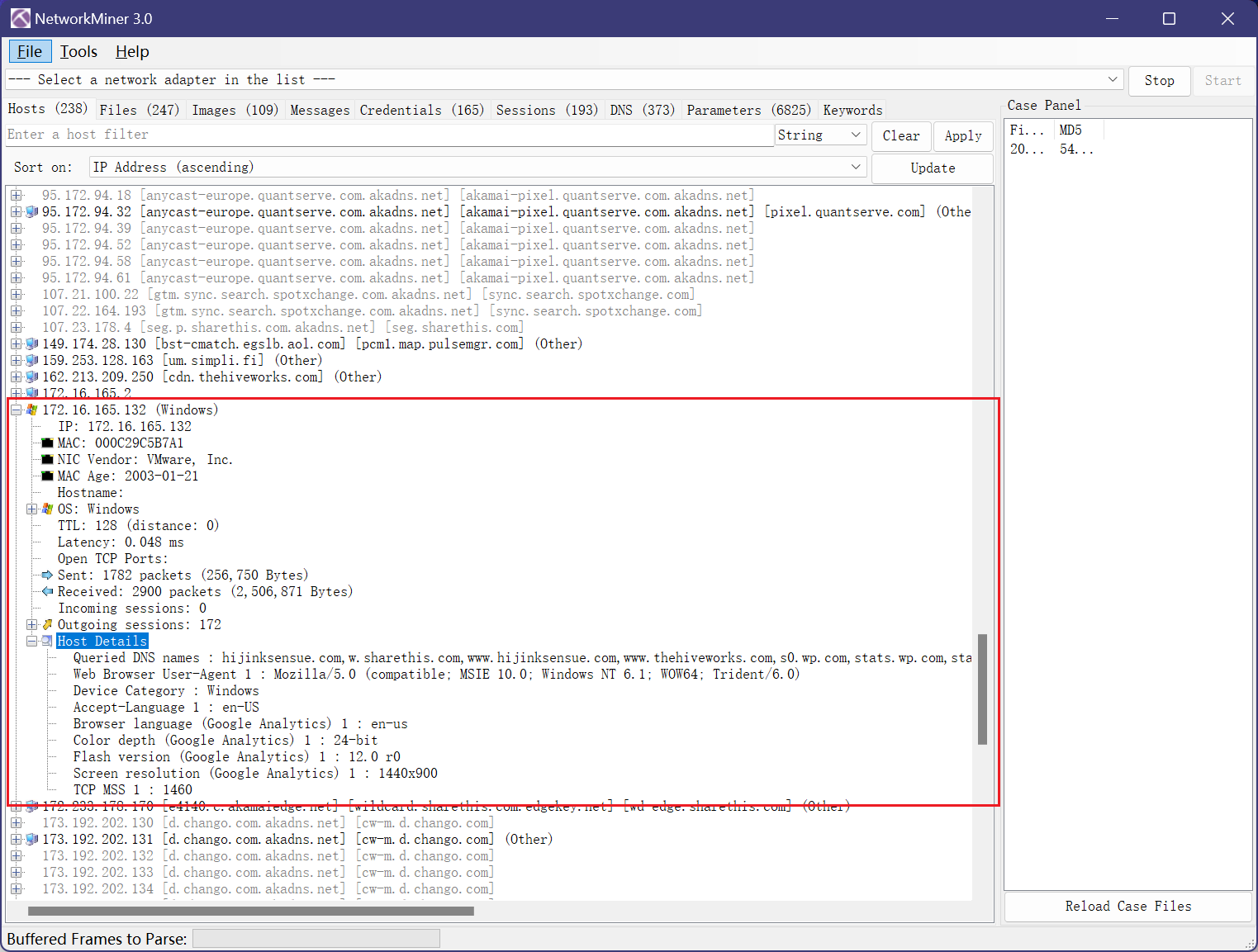Select the Flash version 12.0 r0 row
The width and height of the screenshot is (1258, 952).
(x=237, y=756)
